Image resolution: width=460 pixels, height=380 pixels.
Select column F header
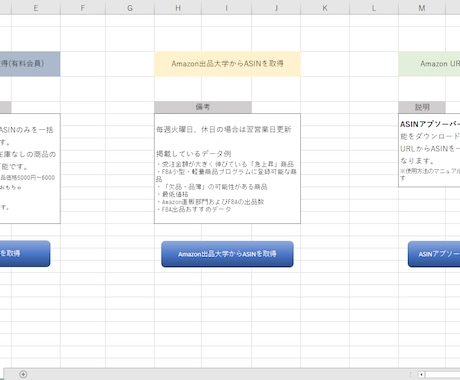[83, 8]
